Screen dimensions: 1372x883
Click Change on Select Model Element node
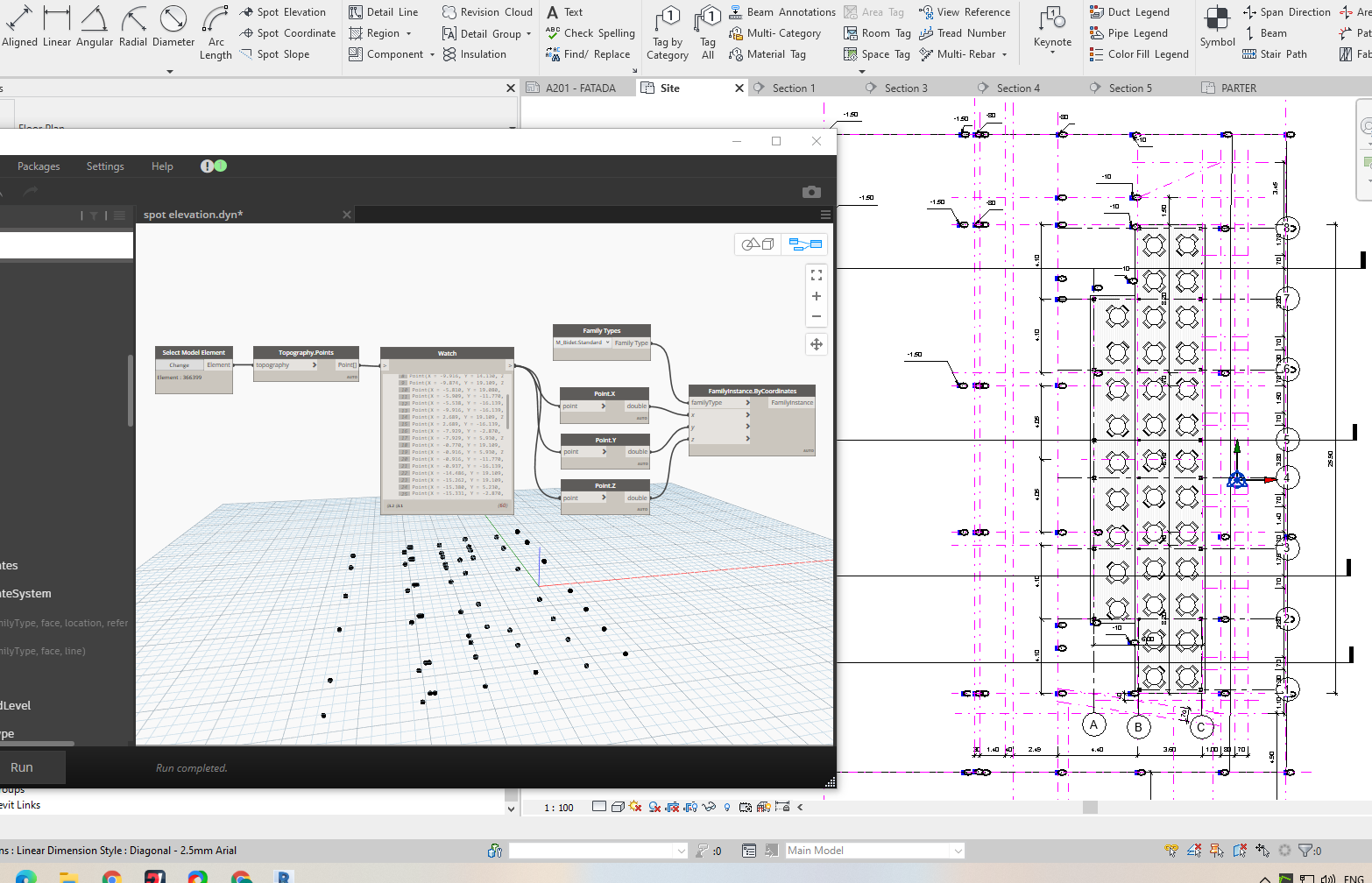(180, 365)
